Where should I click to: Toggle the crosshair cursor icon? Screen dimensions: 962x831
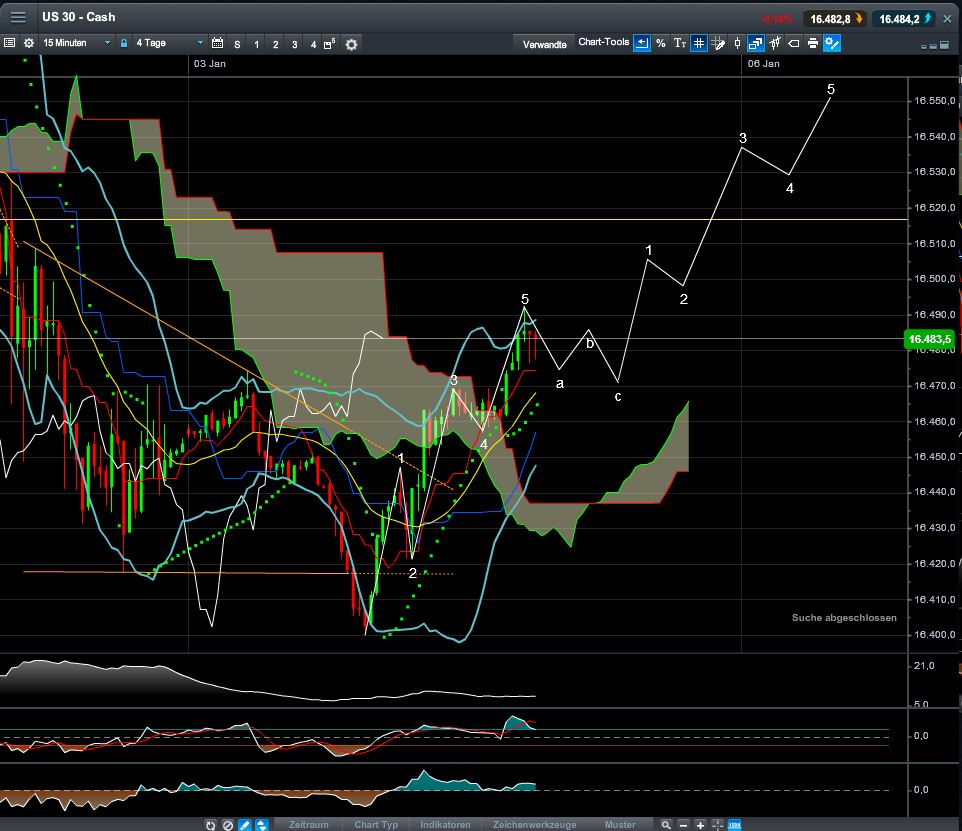[x=717, y=825]
